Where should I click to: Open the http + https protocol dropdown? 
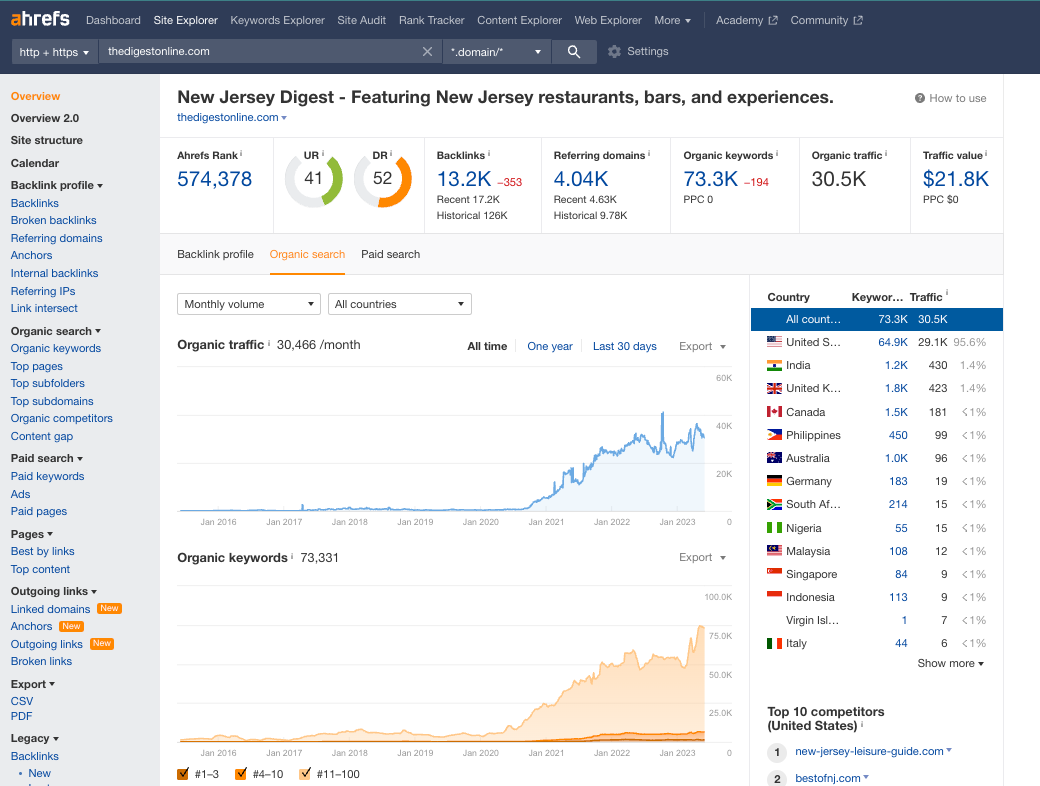54,52
